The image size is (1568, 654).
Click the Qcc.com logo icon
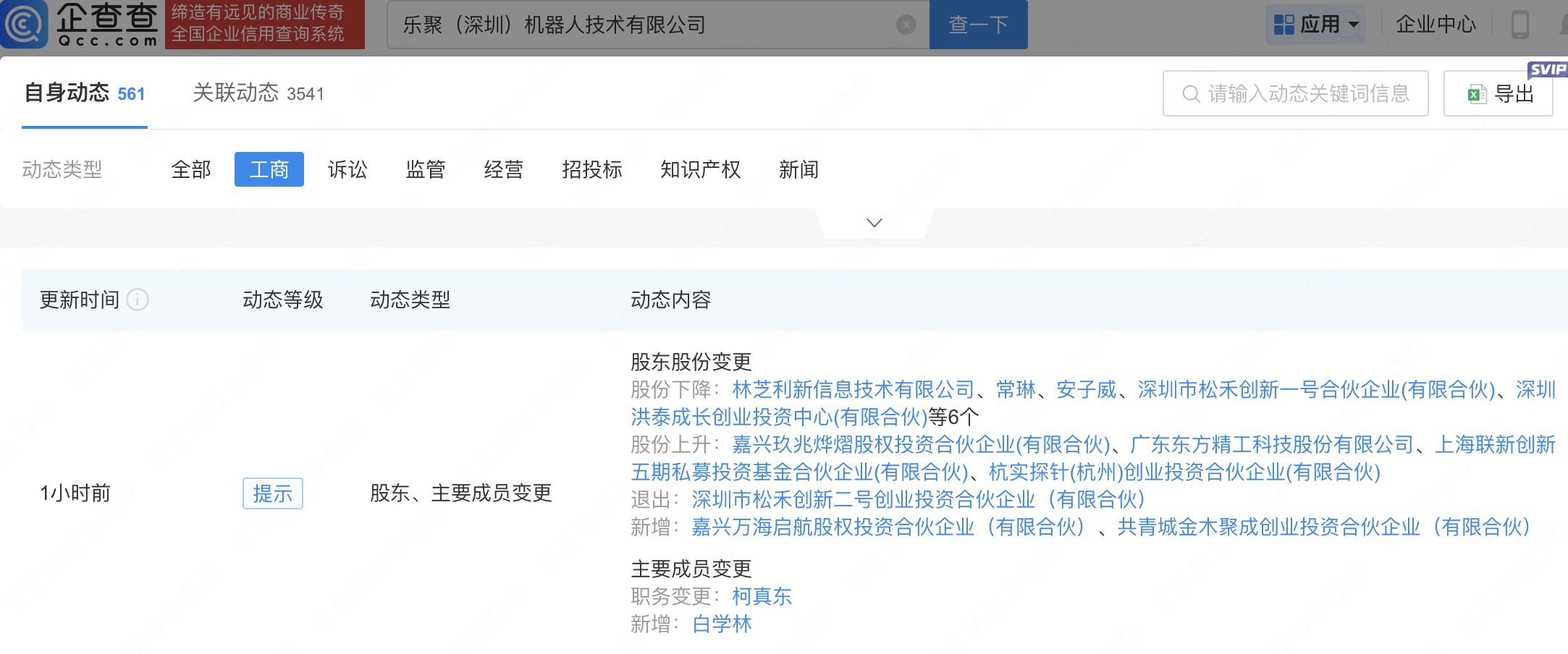point(24,25)
